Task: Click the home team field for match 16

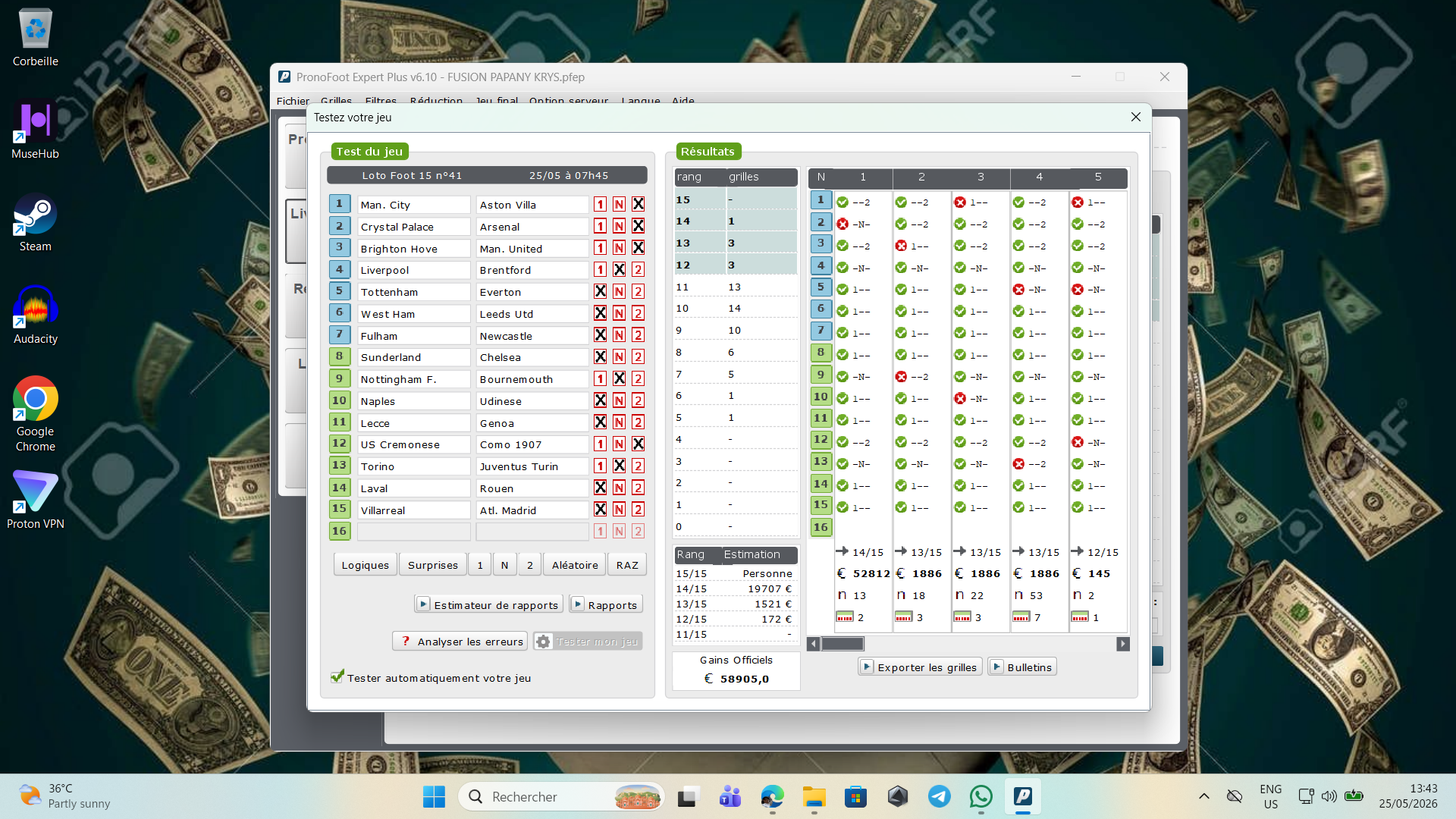Action: coord(414,532)
